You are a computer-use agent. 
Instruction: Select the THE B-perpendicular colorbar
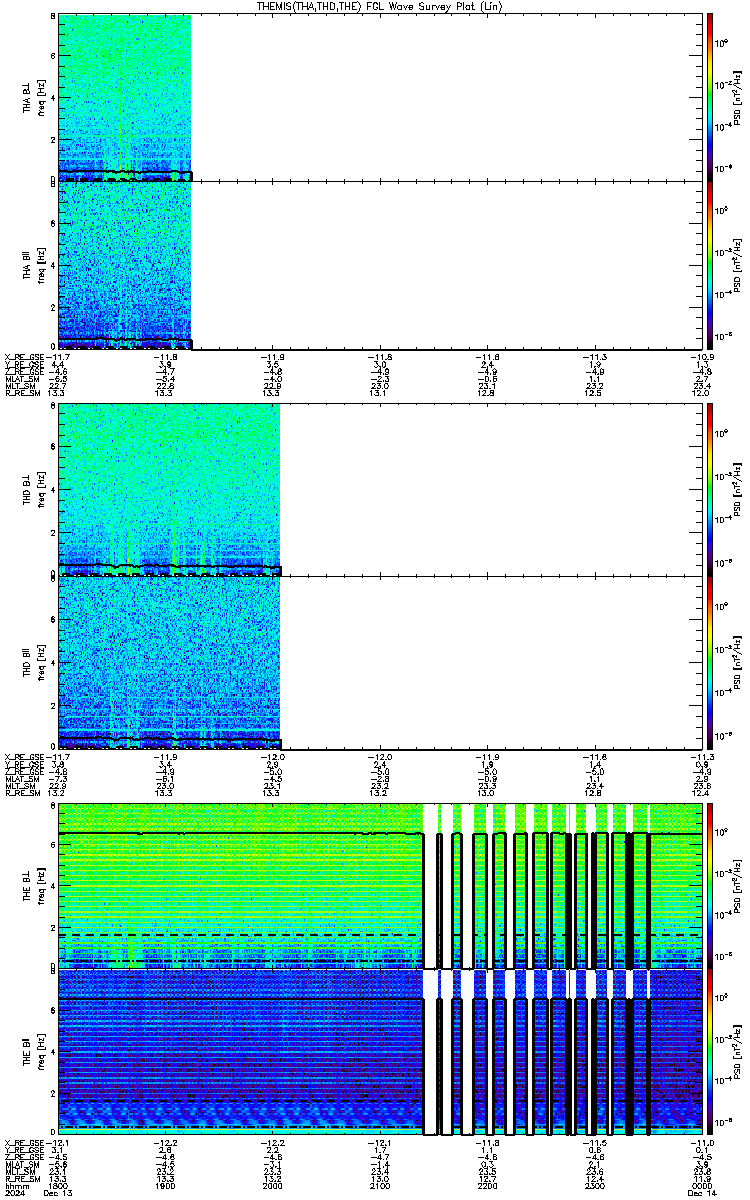710,884
